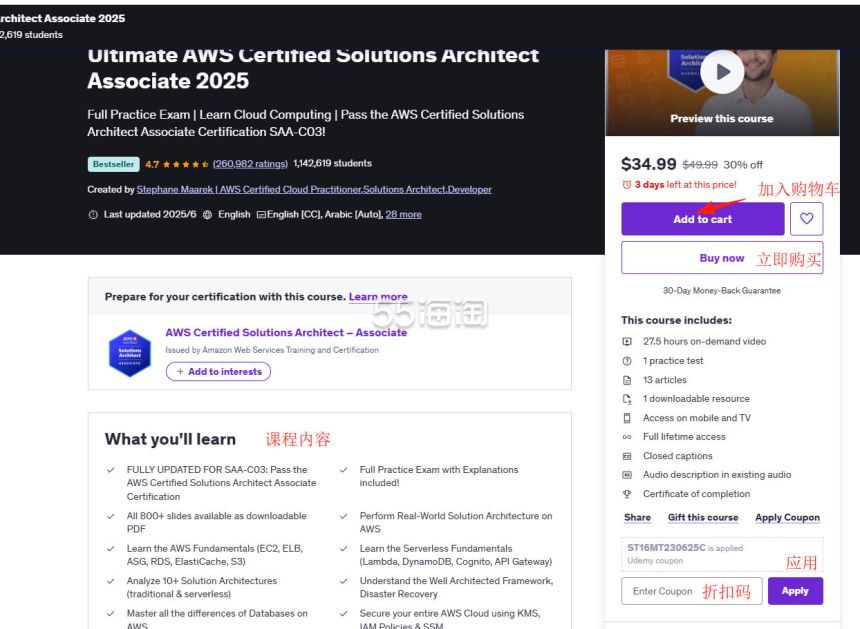The image size is (860, 629).
Task: Click the mobile and TV access icon
Action: (627, 418)
